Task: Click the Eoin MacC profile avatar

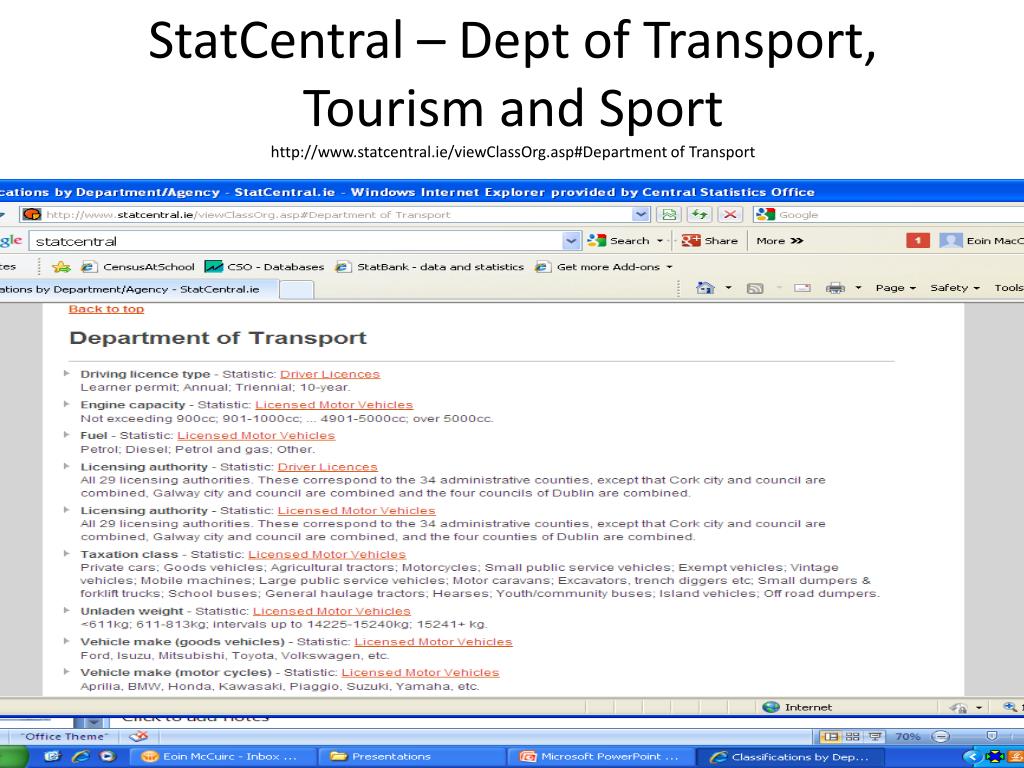Action: click(x=950, y=241)
